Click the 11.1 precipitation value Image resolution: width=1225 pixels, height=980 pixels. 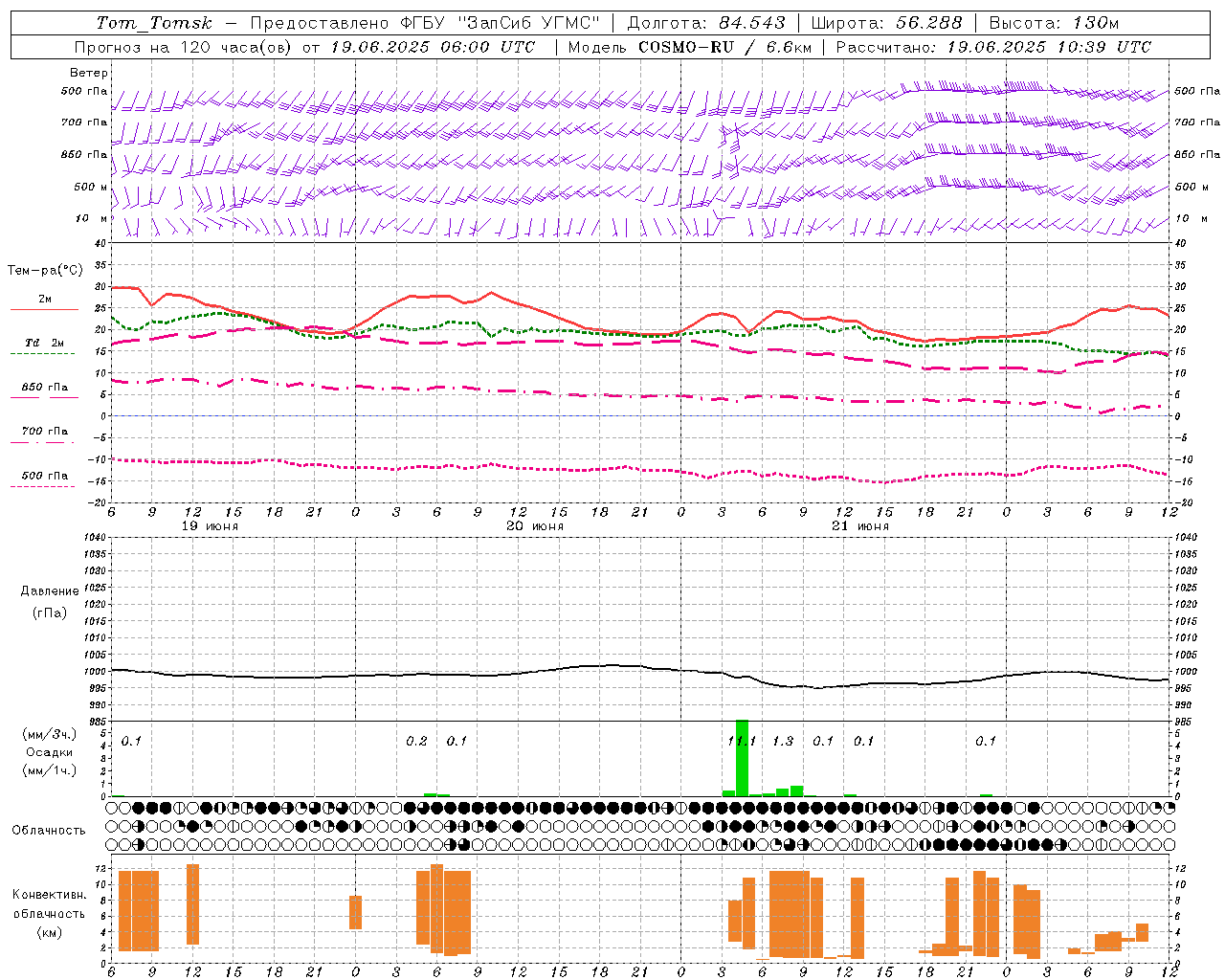coord(742,741)
